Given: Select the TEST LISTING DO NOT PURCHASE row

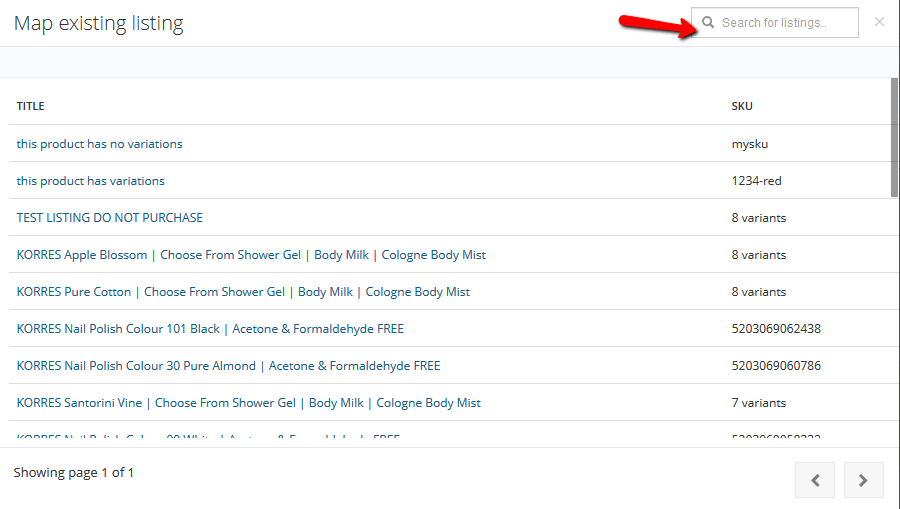Looking at the screenshot, I should (109, 218).
